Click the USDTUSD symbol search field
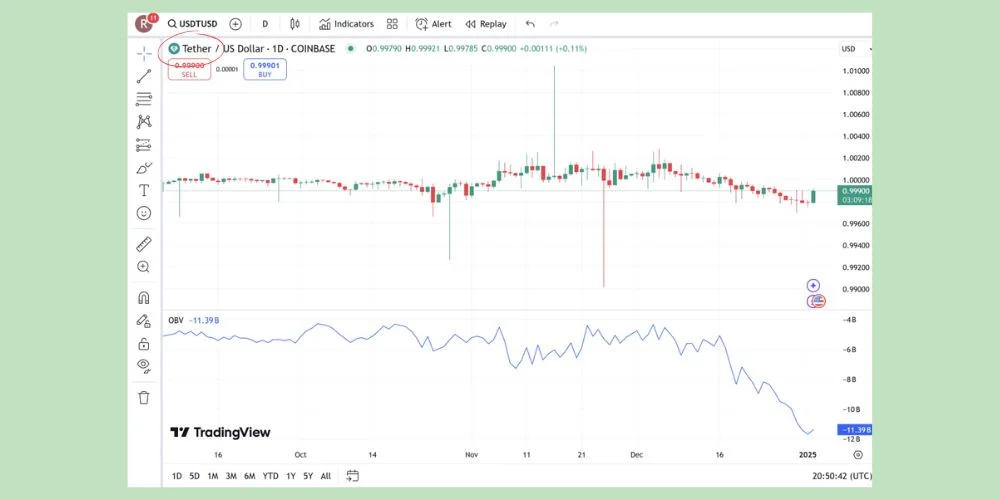 [x=194, y=24]
